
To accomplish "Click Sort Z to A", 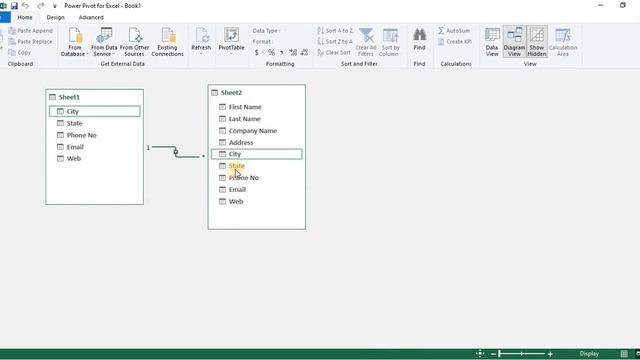I will [x=335, y=41].
